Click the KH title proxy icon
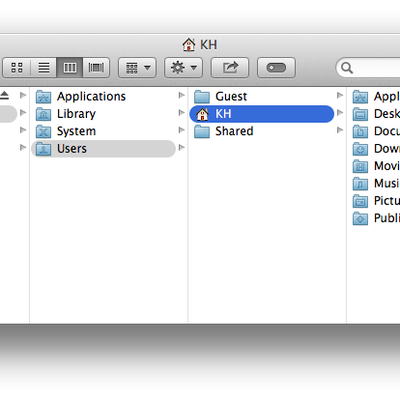This screenshot has width=400, height=400. click(189, 44)
